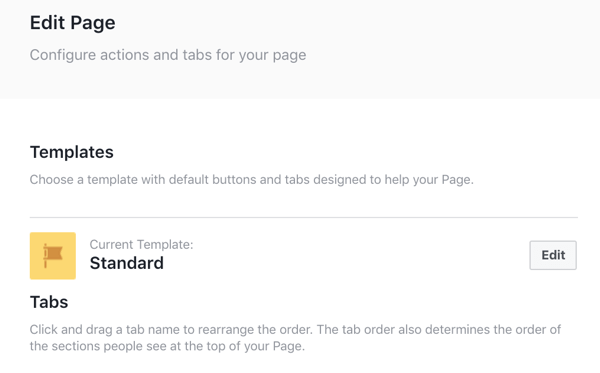Click the "the sections people see" line

tap(167, 346)
